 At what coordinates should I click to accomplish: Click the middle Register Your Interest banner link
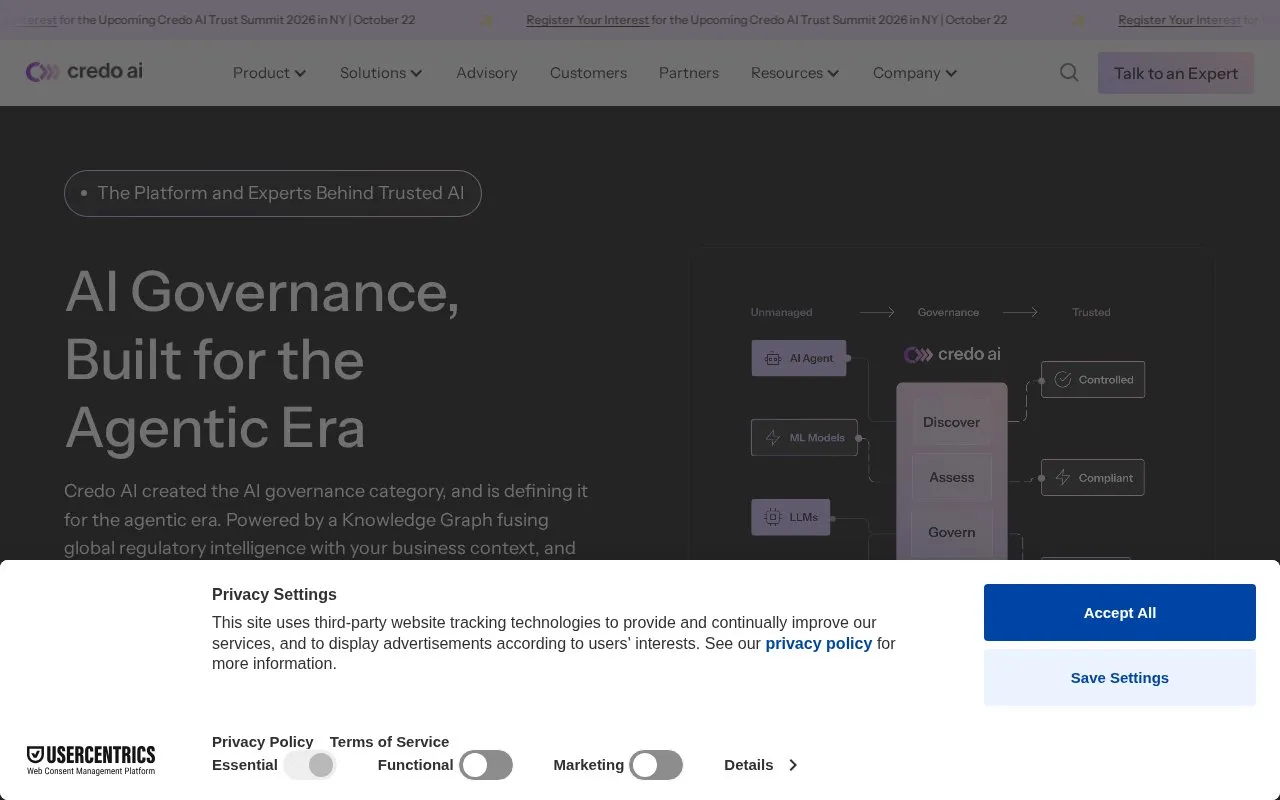tap(588, 20)
